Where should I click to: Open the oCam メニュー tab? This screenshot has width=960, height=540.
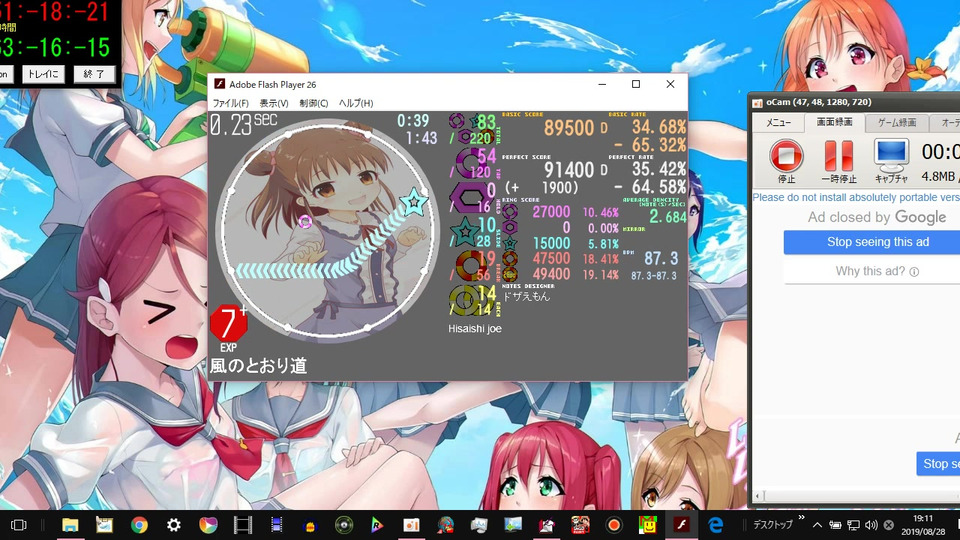point(778,123)
